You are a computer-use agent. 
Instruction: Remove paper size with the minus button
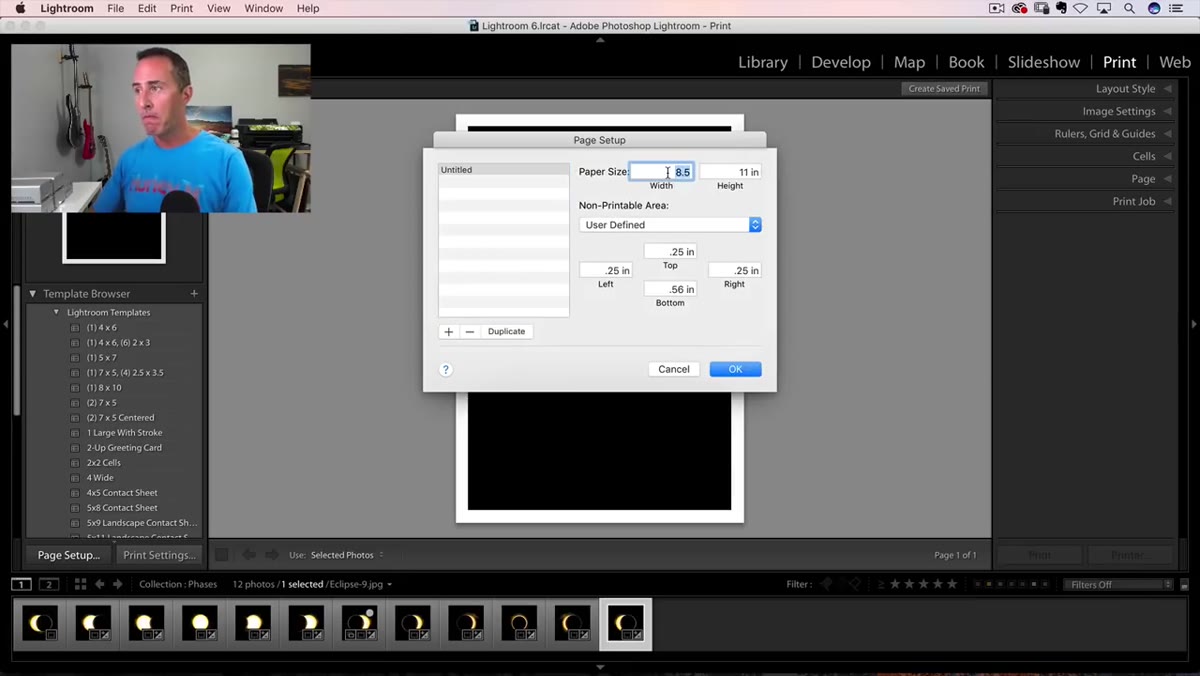[x=470, y=331]
